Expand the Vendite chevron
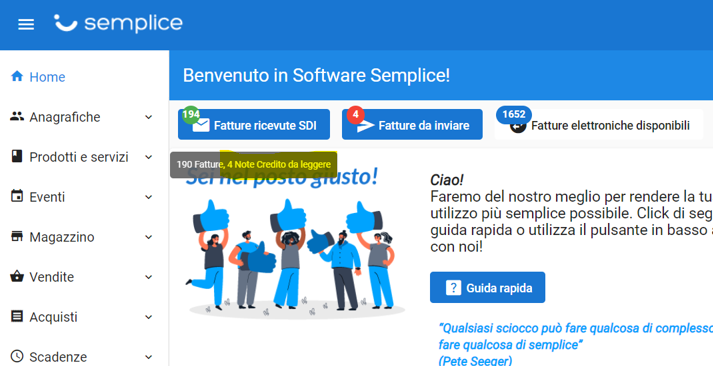713x366 pixels. tap(149, 277)
